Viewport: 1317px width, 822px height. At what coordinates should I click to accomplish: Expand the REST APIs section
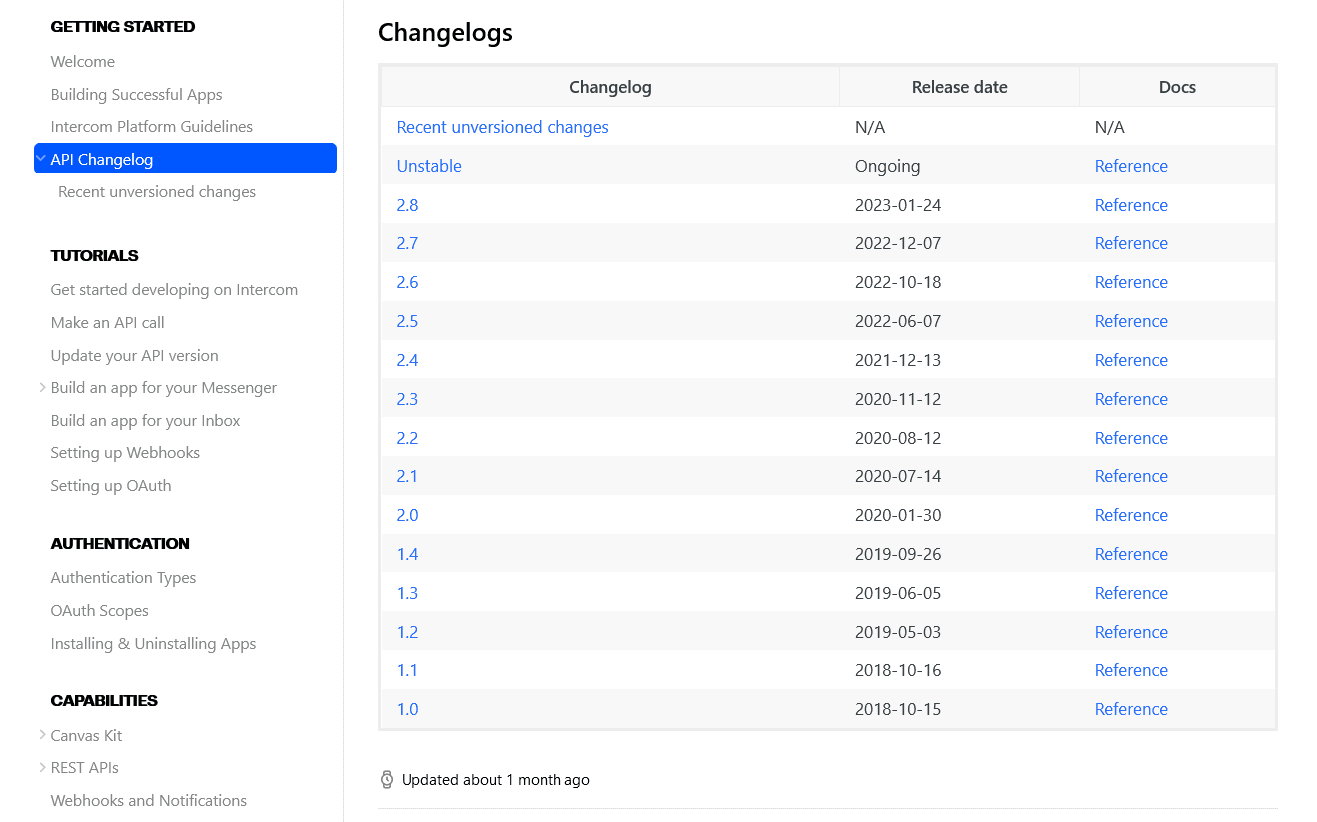[x=42, y=768]
